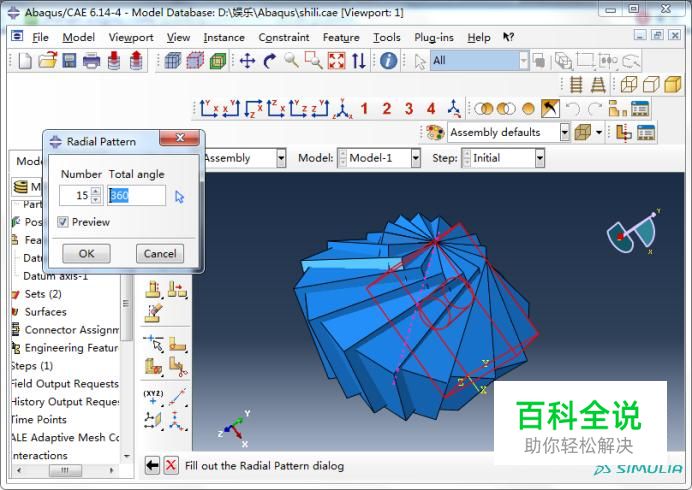
Task: Apply custom view 2
Action: pyautogui.click(x=387, y=109)
